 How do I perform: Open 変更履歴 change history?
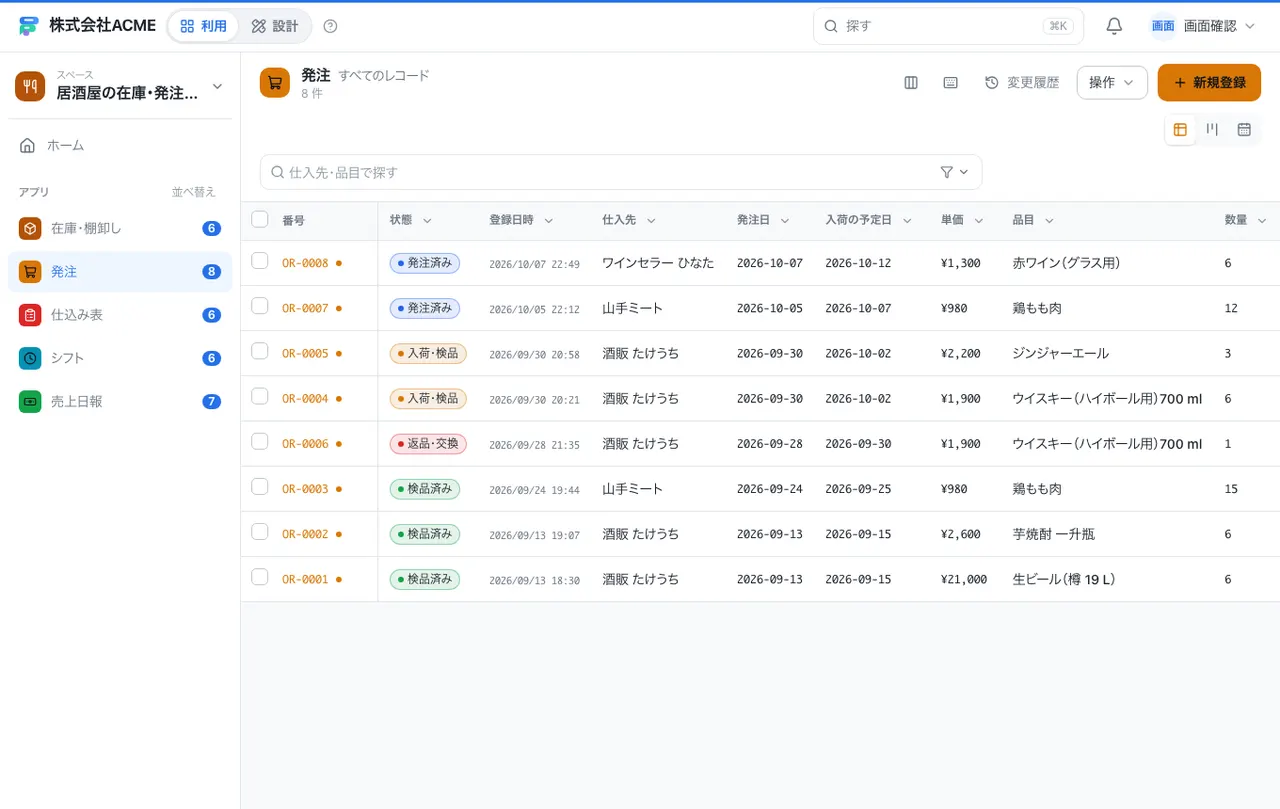tap(1022, 83)
